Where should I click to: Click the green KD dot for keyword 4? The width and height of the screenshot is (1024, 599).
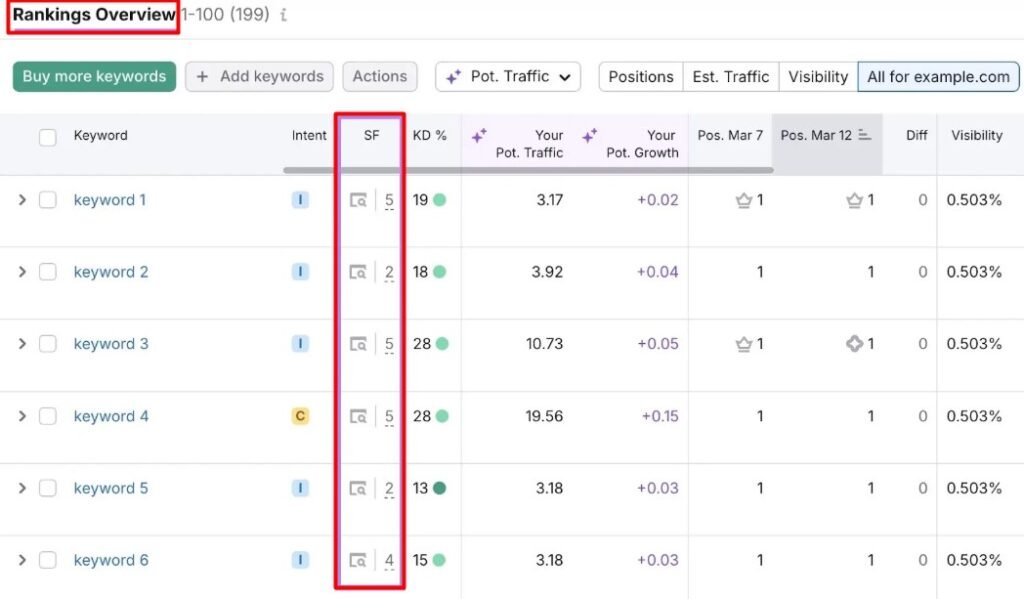[442, 416]
